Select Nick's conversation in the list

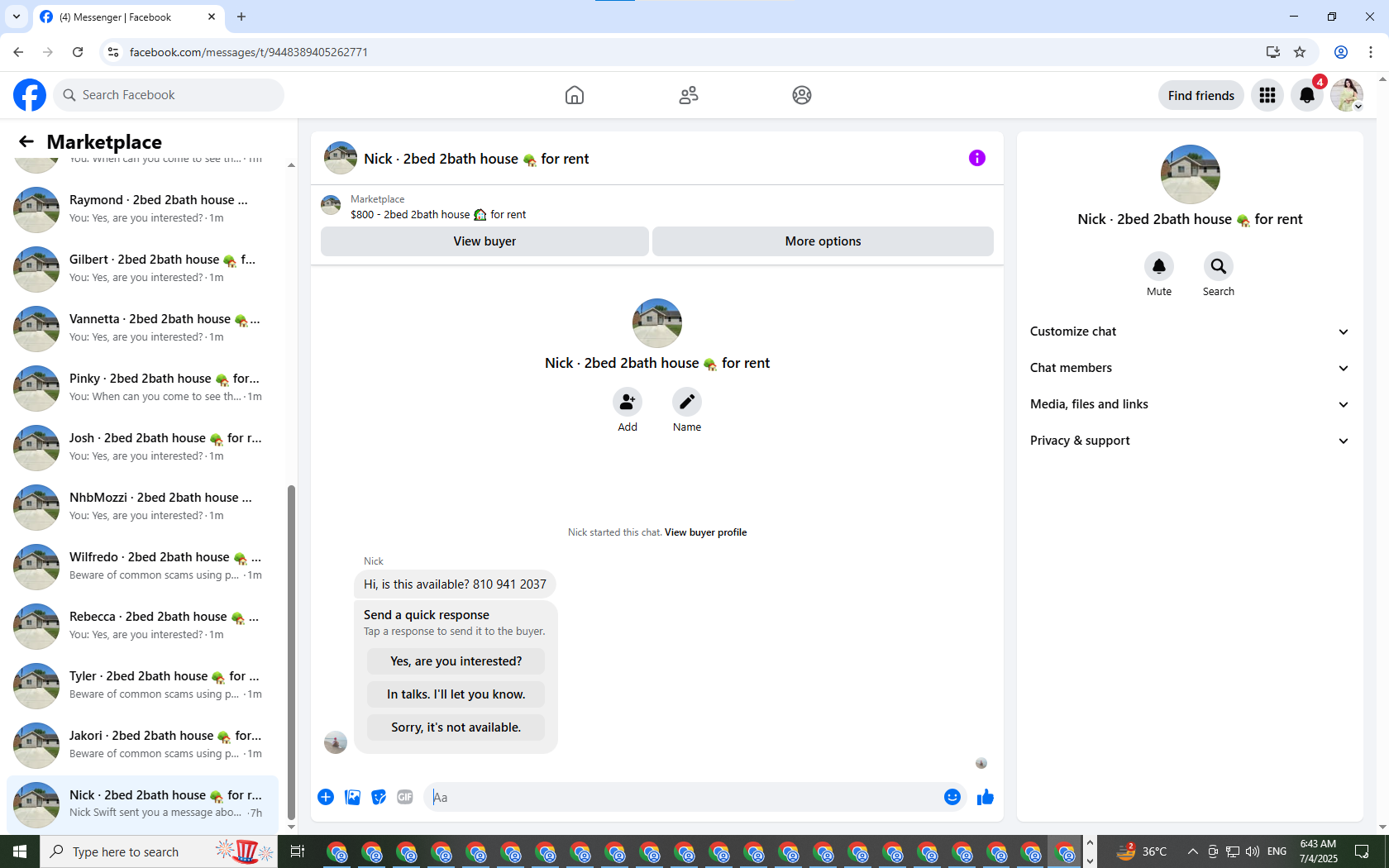point(142,804)
